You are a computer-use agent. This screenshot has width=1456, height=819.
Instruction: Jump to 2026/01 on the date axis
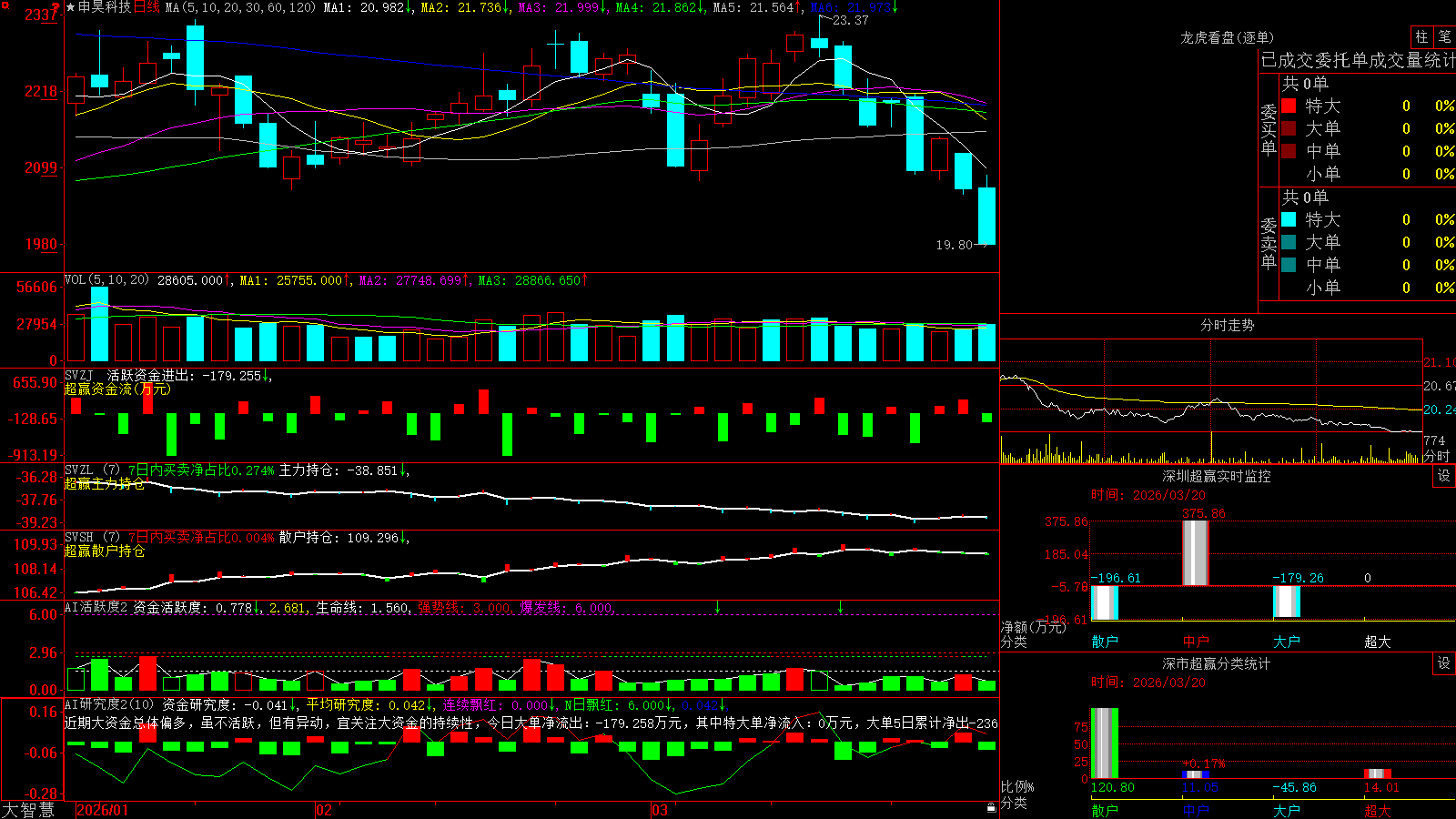point(103,810)
